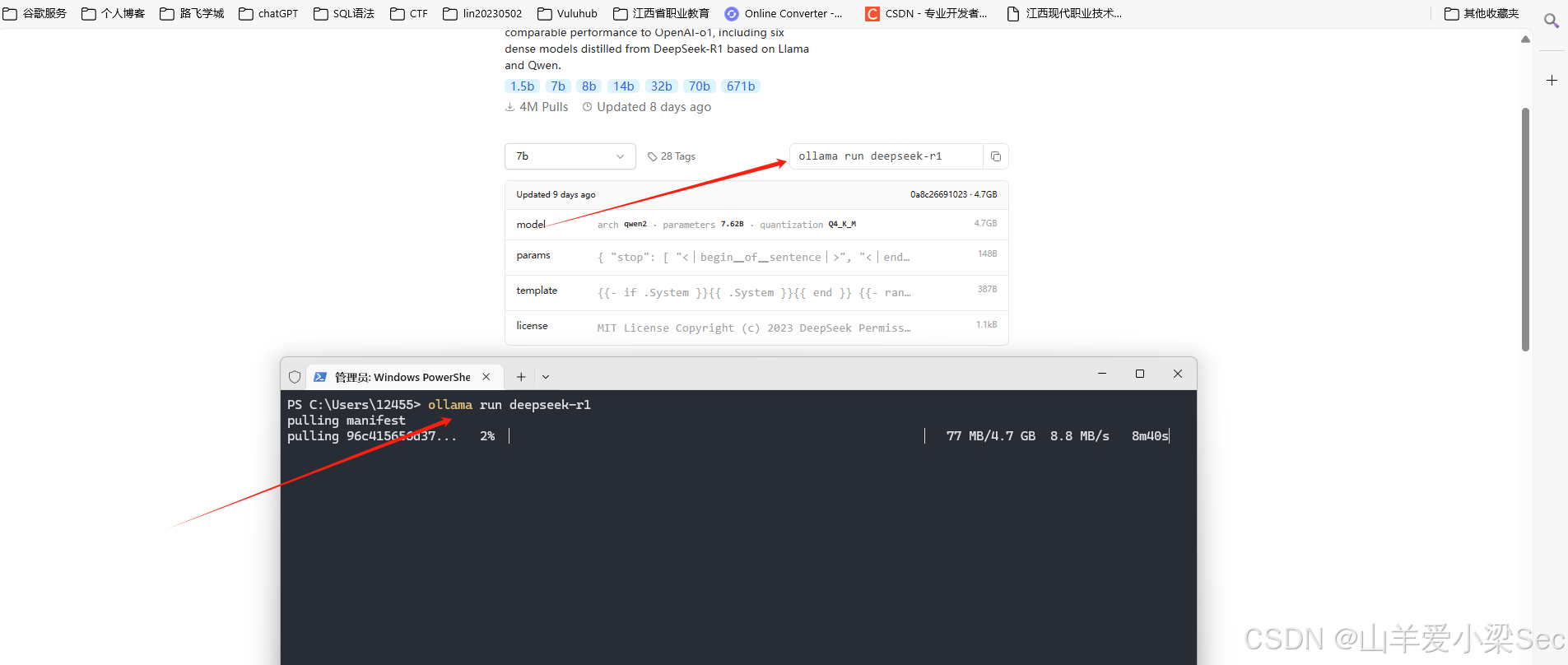This screenshot has height=665, width=1568.
Task: Click the Updated 8 days ago text
Action: point(647,107)
